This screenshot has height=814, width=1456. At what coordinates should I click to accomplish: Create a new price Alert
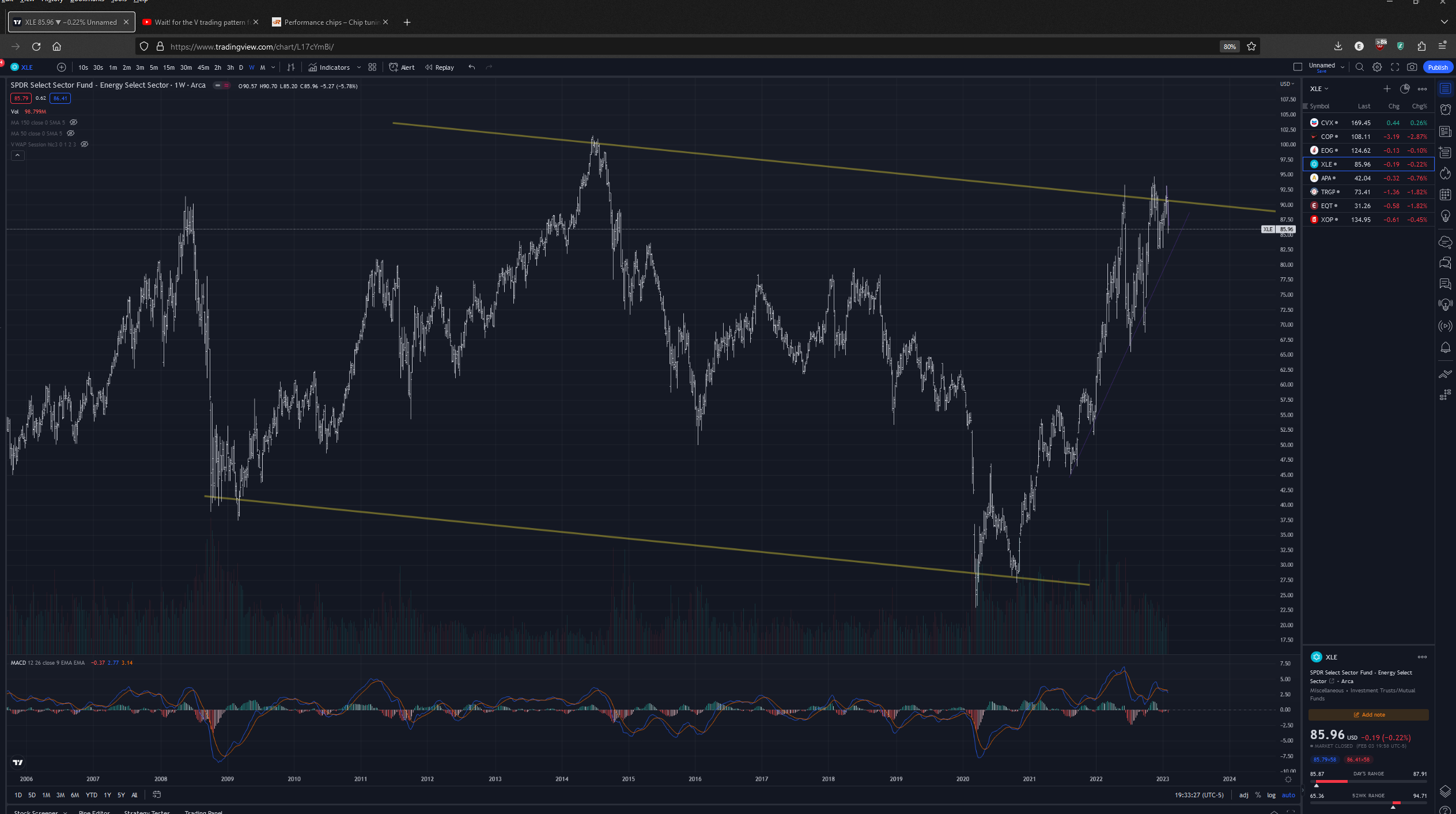click(x=402, y=67)
